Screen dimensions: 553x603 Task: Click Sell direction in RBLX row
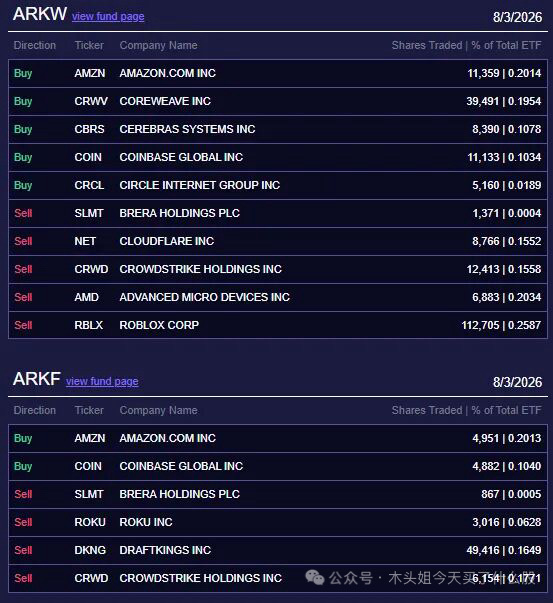click(x=23, y=325)
